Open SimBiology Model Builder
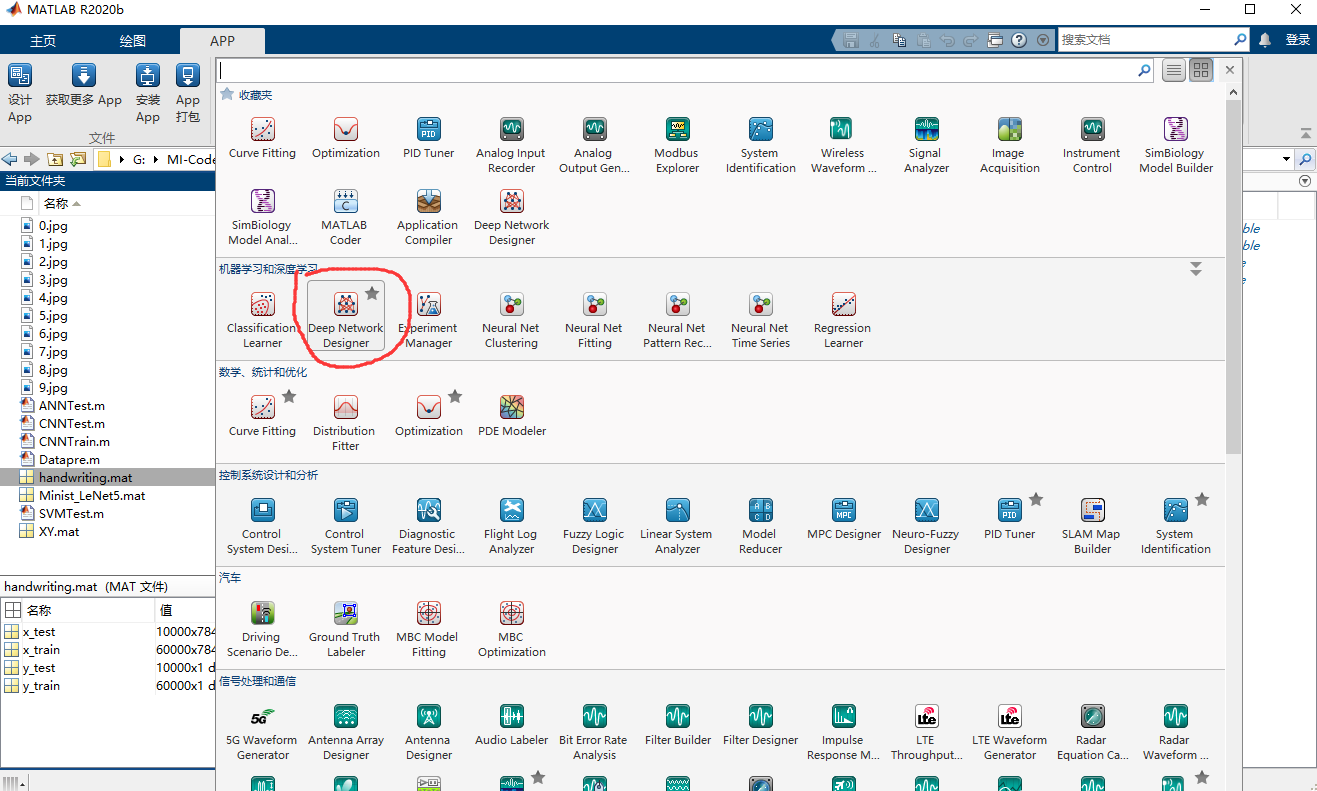Screen dimensions: 1317x791 [x=1175, y=145]
